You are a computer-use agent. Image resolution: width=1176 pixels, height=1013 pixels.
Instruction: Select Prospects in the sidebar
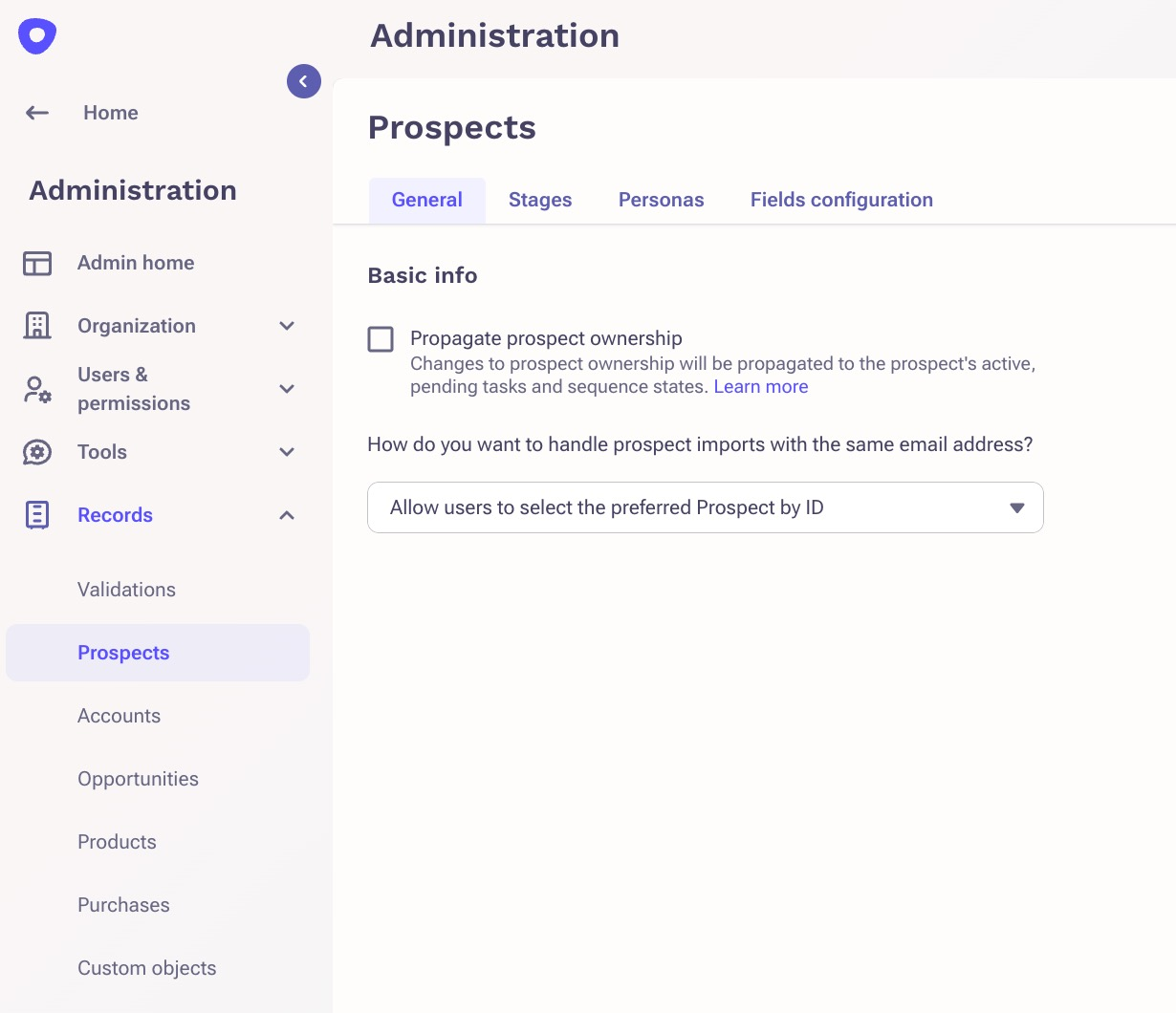click(158, 653)
